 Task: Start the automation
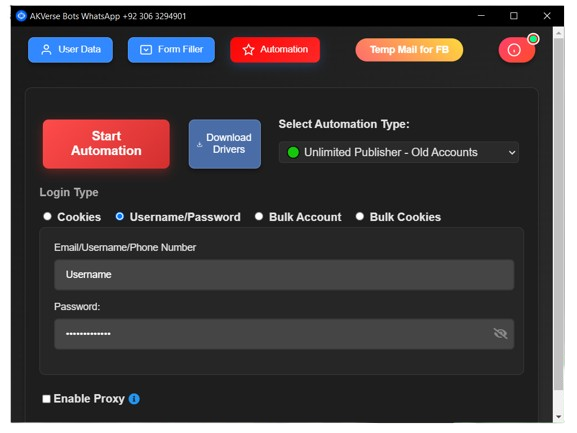click(106, 143)
